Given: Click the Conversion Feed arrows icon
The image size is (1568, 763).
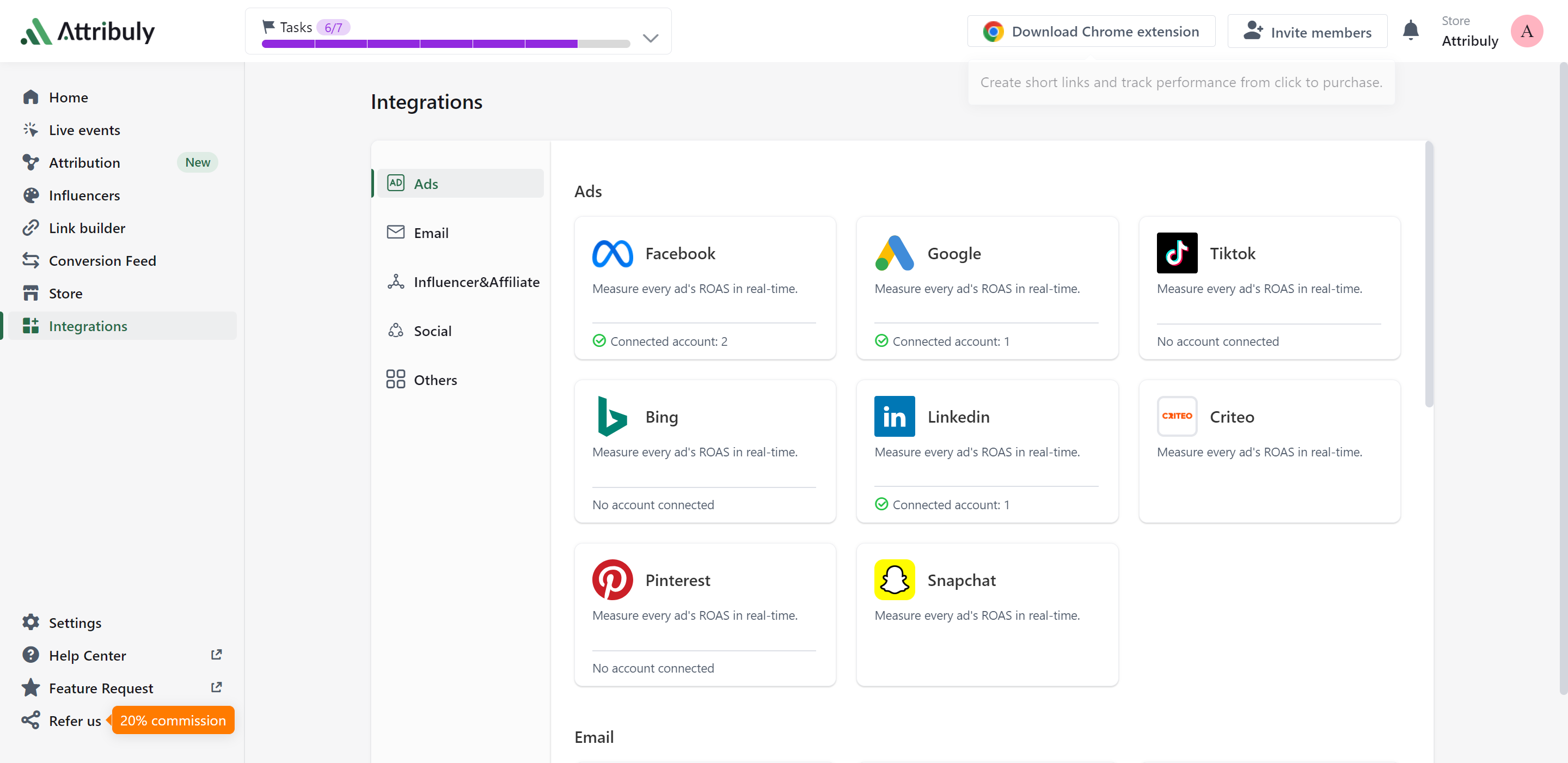Looking at the screenshot, I should point(30,261).
